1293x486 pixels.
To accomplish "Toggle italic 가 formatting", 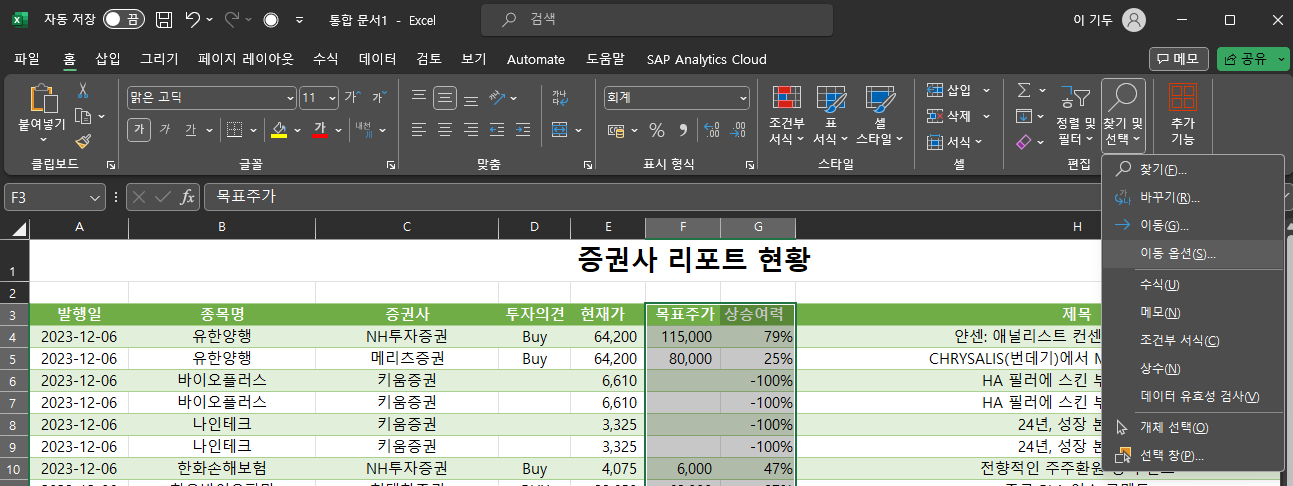I will (165, 129).
